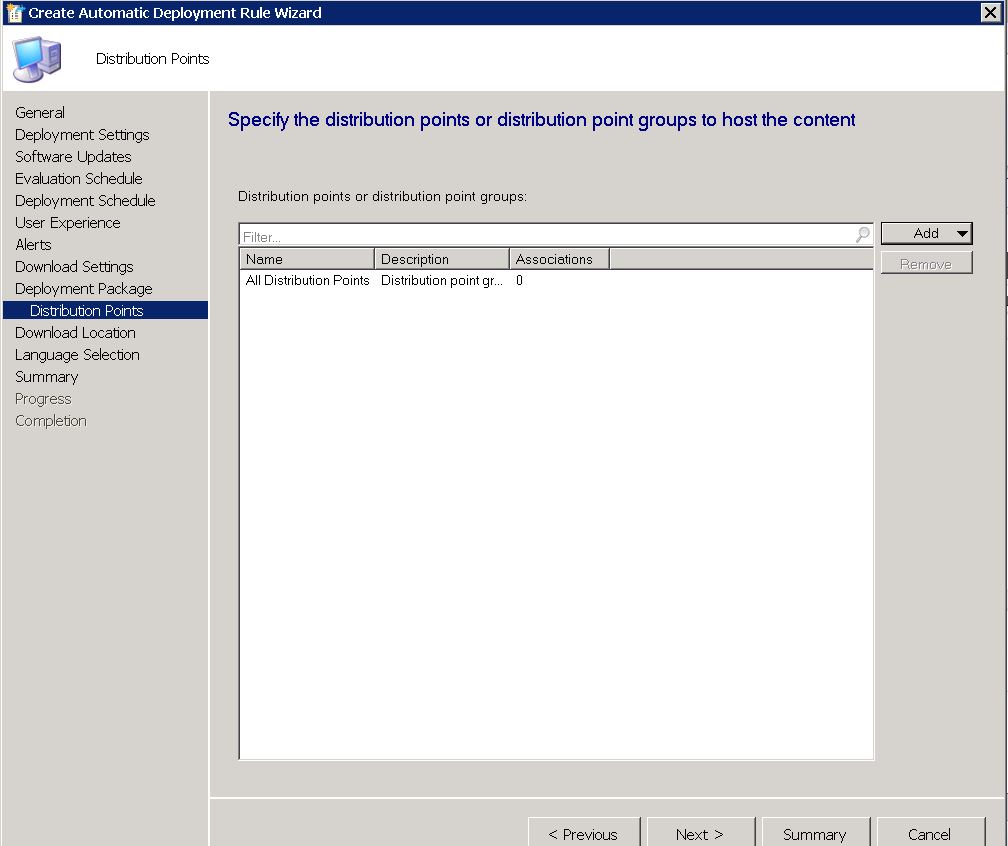The width and height of the screenshot is (1008, 846).
Task: Click the Previous button
Action: [x=584, y=833]
